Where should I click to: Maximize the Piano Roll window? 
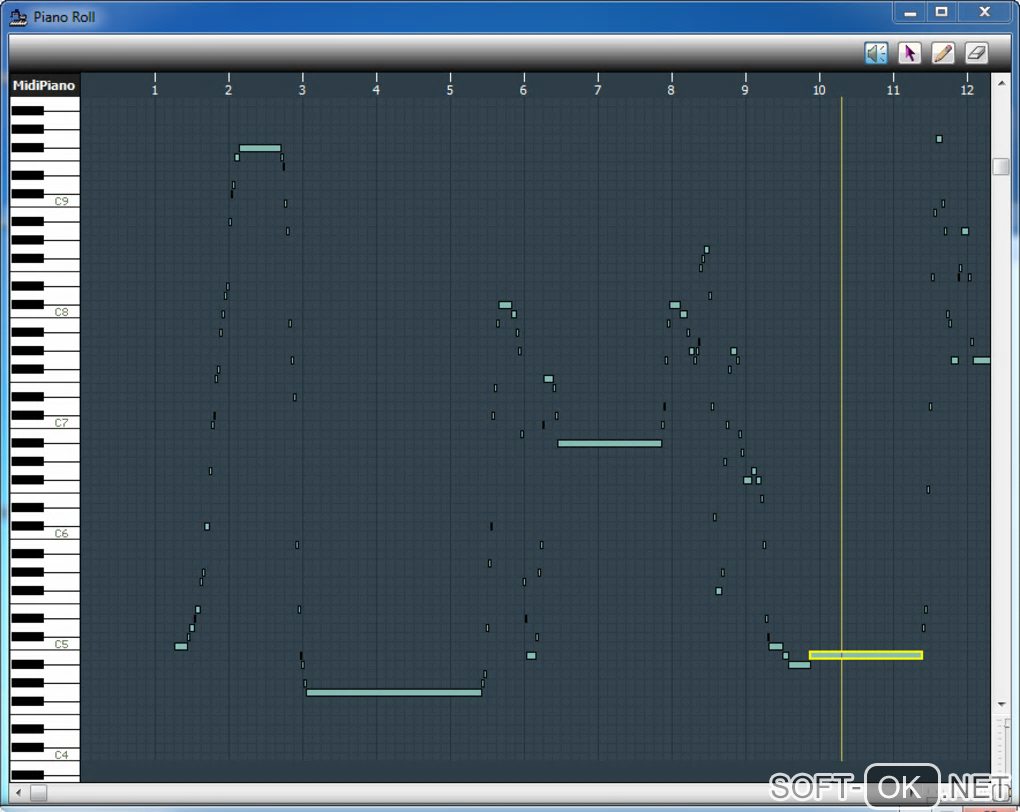click(941, 13)
